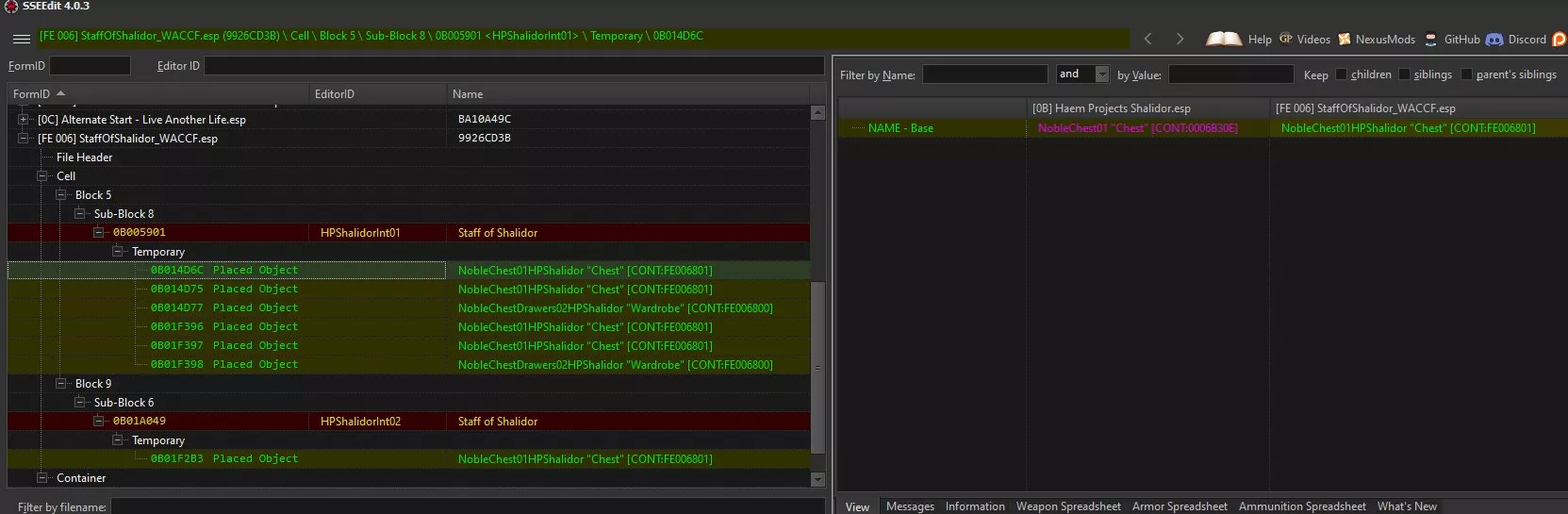Expand Alternate Start - Live Another Life.esp node
Screen dimensions: 1568x514
pyautogui.click(x=24, y=120)
